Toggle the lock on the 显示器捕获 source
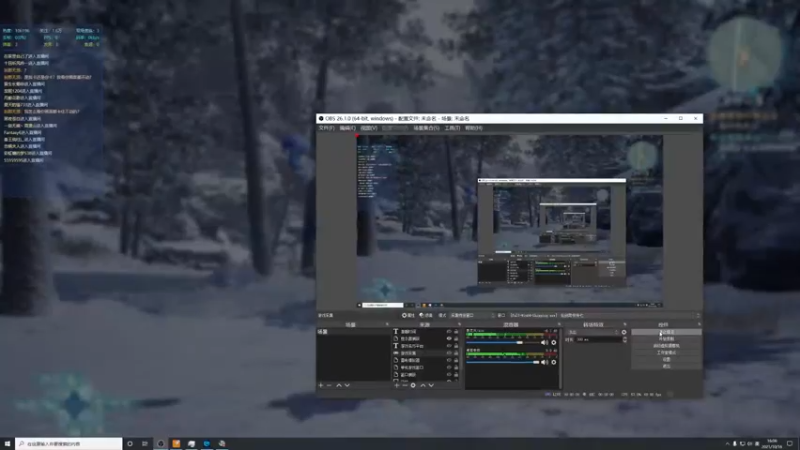 pos(456,339)
